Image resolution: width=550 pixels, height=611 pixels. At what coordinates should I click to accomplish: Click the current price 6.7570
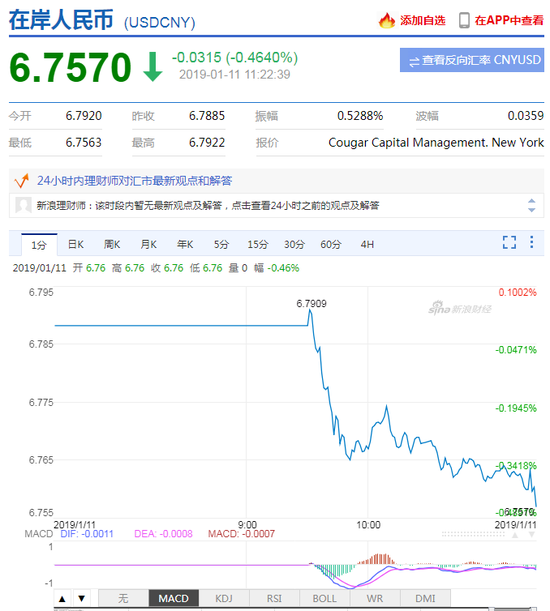click(x=70, y=67)
